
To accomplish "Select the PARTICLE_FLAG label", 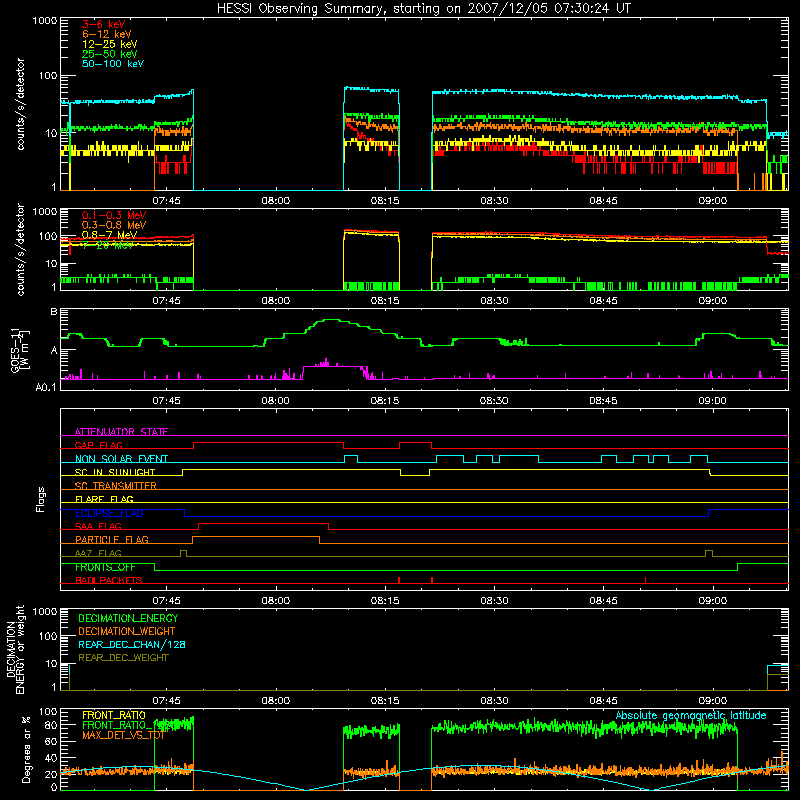I will tap(112, 539).
